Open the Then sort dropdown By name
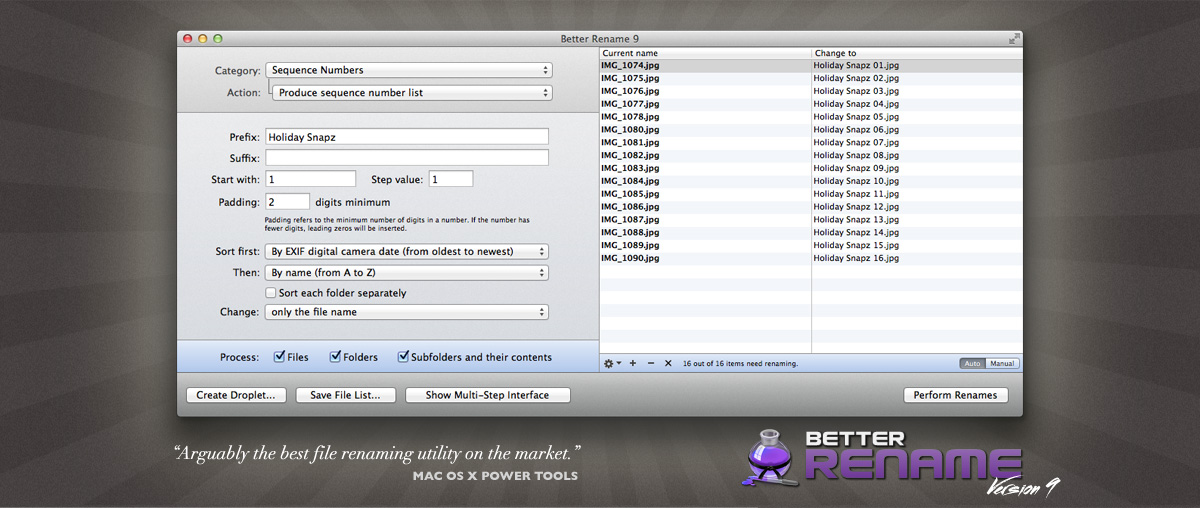The image size is (1200, 508). [407, 272]
